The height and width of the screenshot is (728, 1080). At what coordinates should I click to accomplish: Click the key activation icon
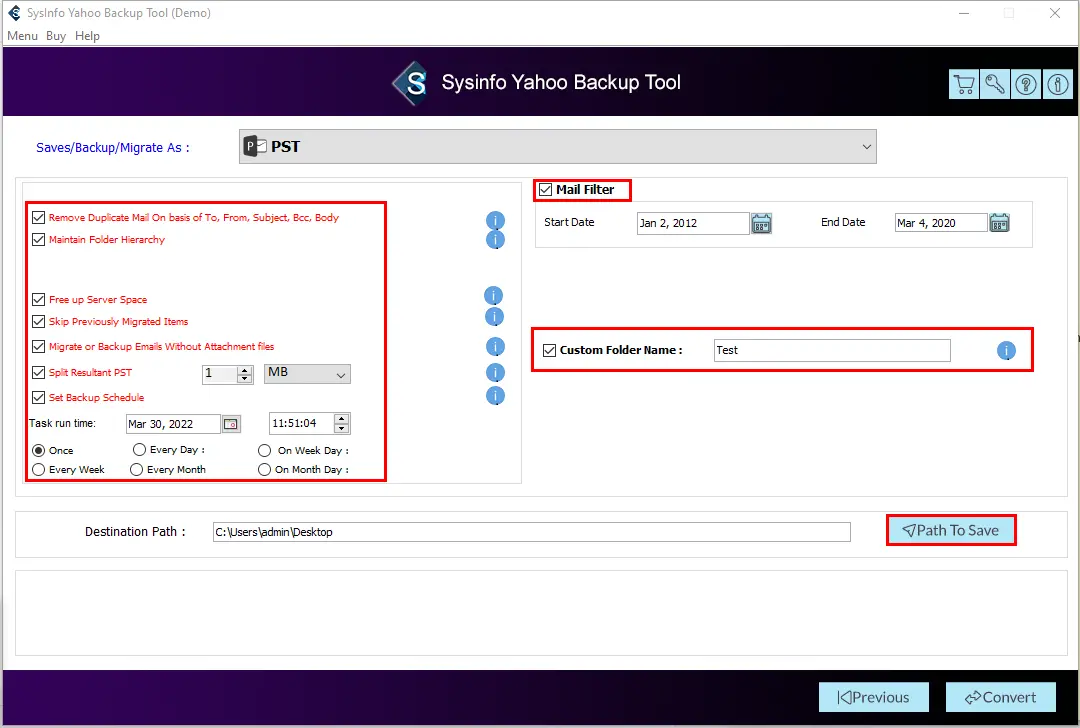coord(995,85)
